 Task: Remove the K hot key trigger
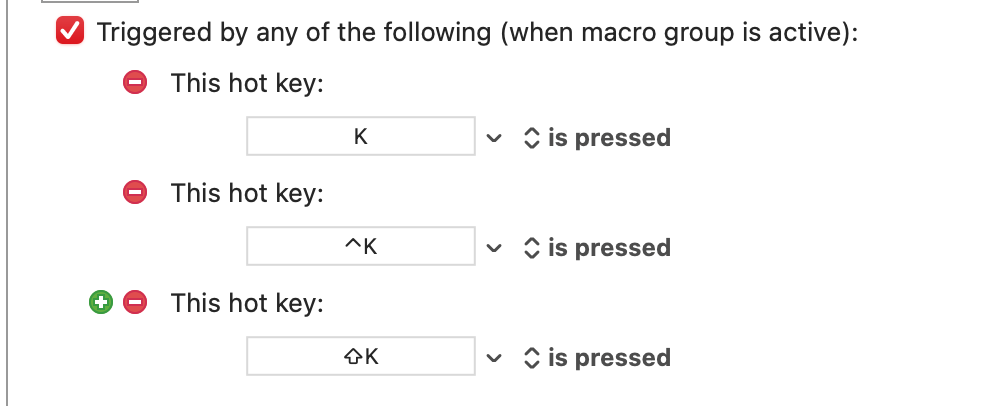(135, 83)
